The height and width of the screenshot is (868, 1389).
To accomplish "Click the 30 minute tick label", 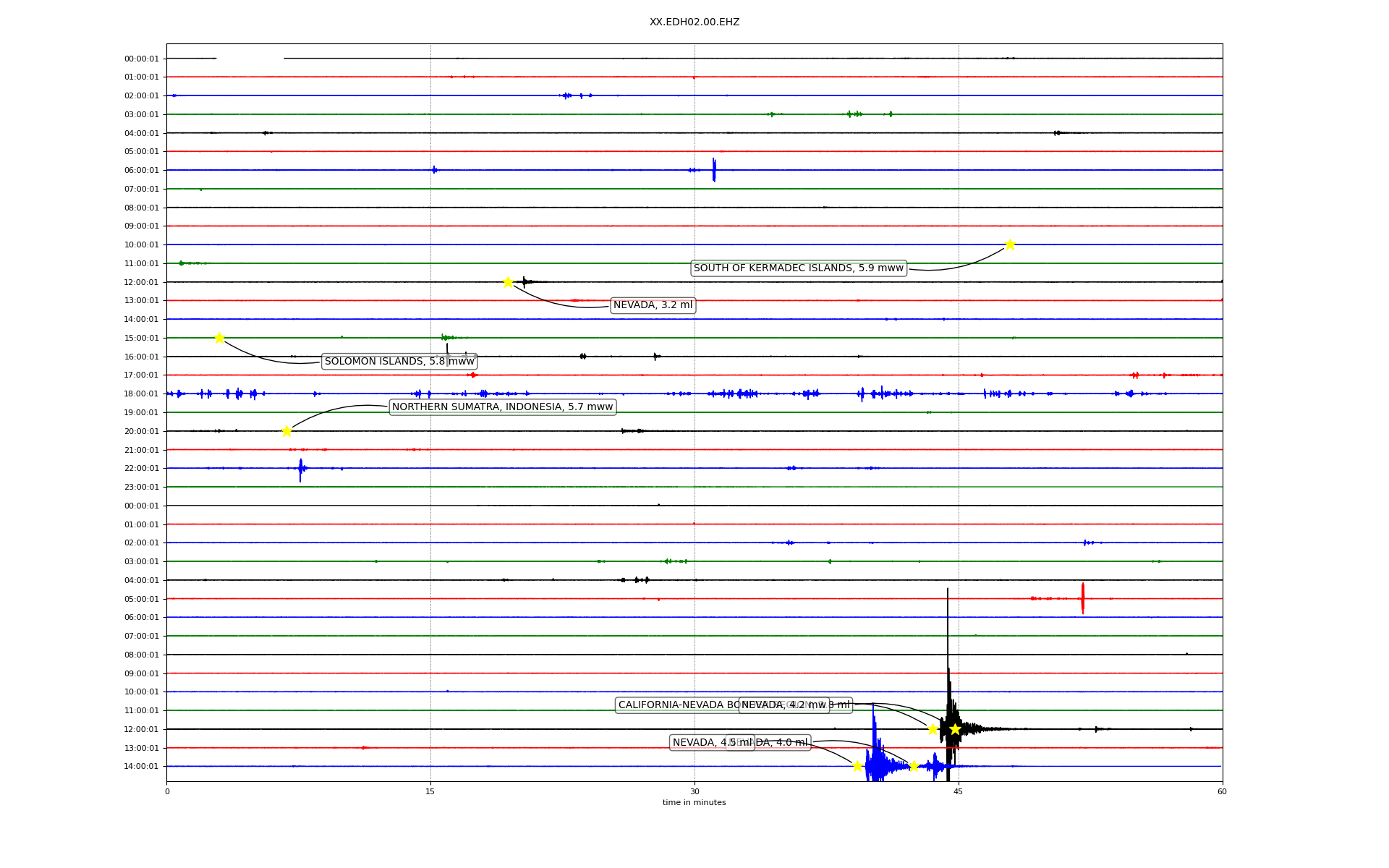I will tap(694, 791).
